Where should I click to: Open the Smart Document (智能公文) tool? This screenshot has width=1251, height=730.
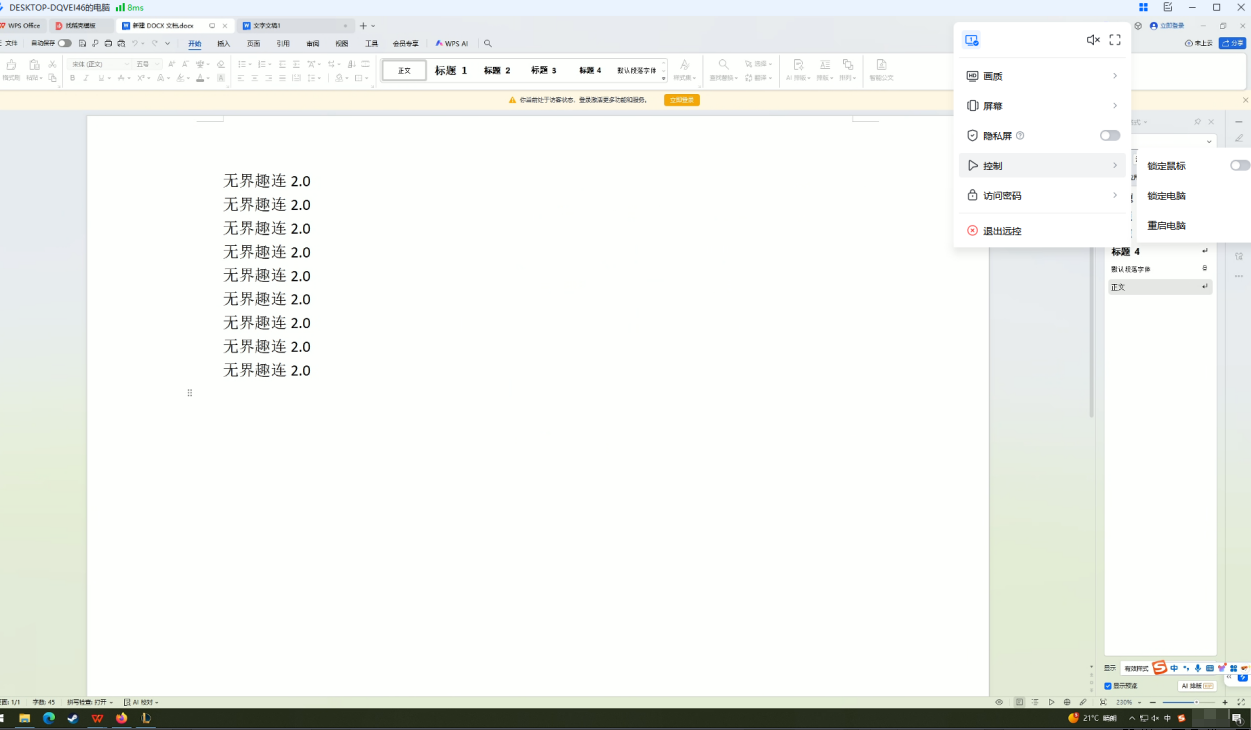(881, 69)
